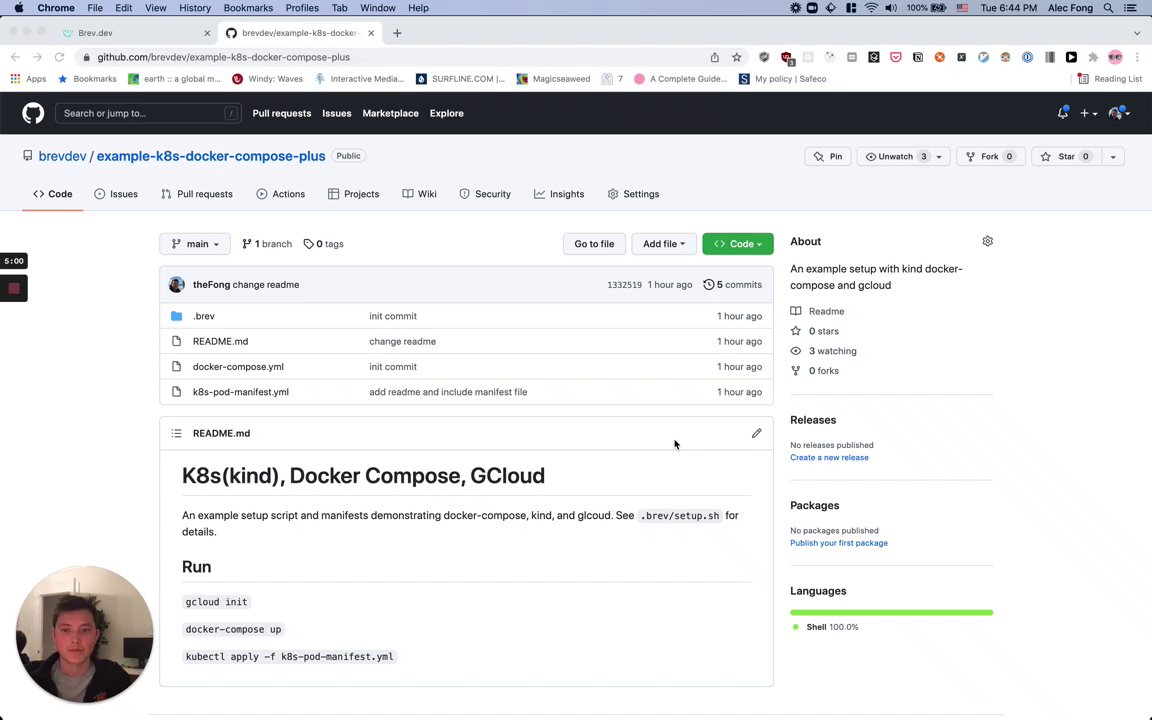The height and width of the screenshot is (720, 1152).
Task: Star the repository
Action: click(1065, 156)
